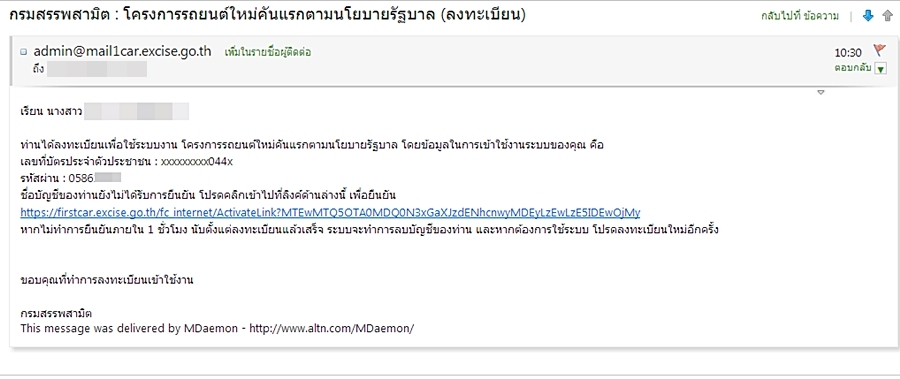Collapse message using icon beside sender address

click(24, 52)
